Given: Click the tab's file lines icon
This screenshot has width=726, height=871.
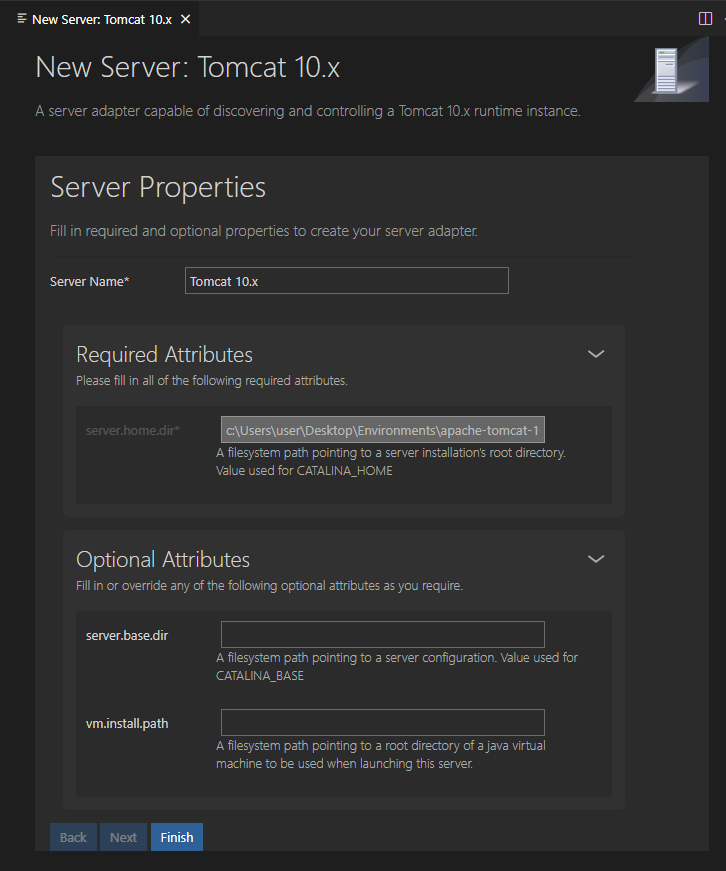Looking at the screenshot, I should 22,19.
